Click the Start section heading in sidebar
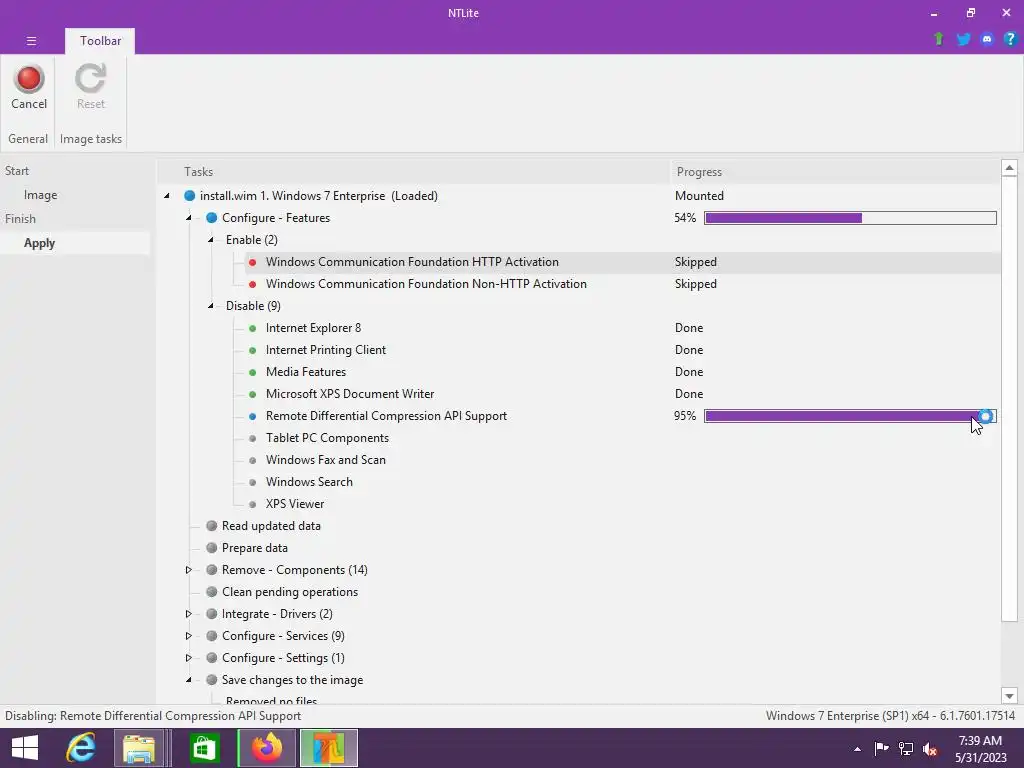Image resolution: width=1024 pixels, height=768 pixels. [x=17, y=171]
